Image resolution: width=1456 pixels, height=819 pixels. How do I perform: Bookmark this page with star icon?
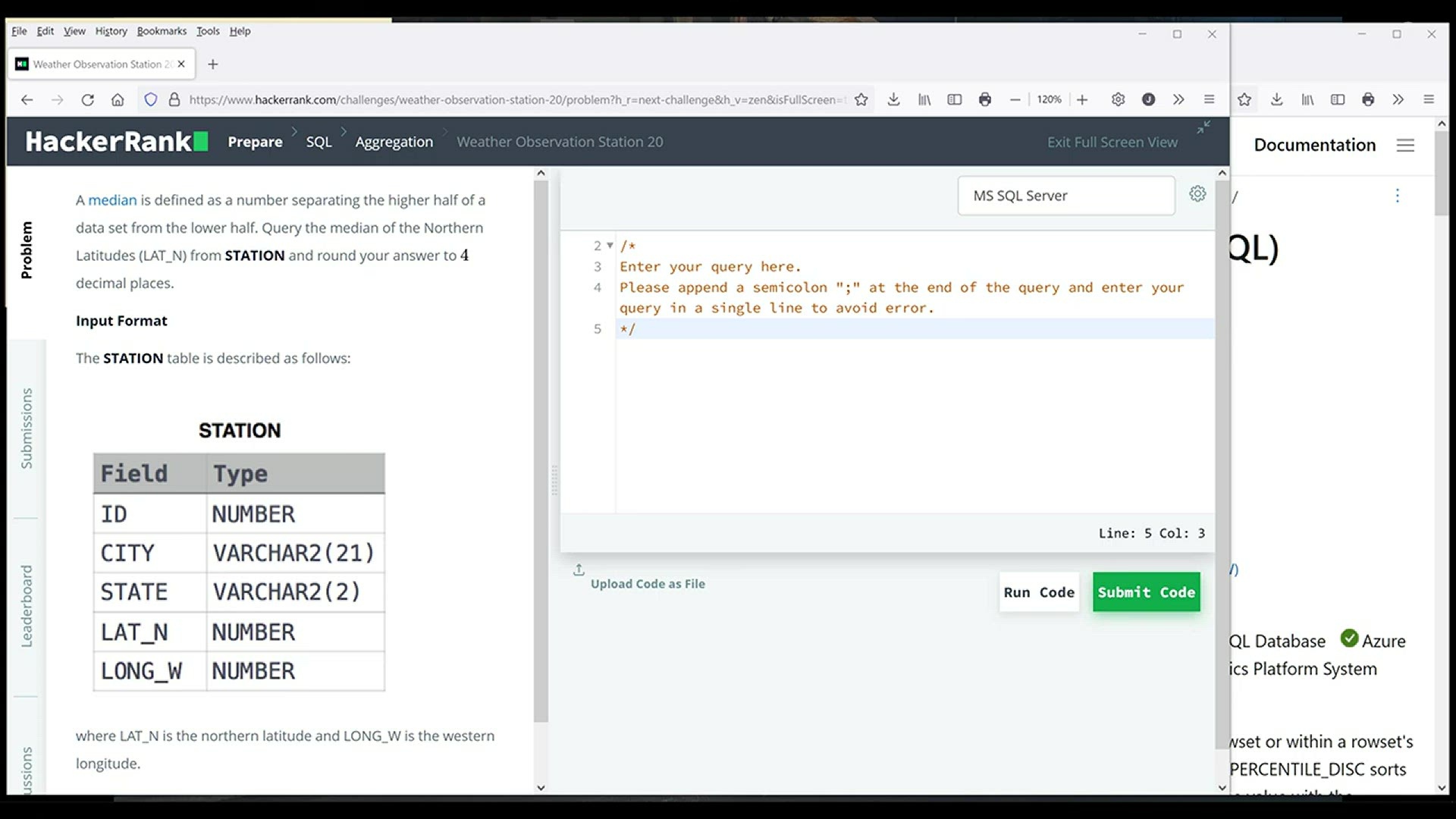861,99
